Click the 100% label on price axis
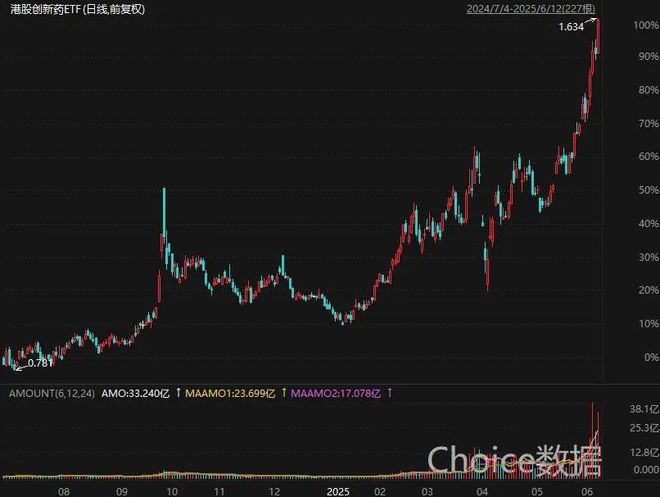 pyautogui.click(x=633, y=24)
